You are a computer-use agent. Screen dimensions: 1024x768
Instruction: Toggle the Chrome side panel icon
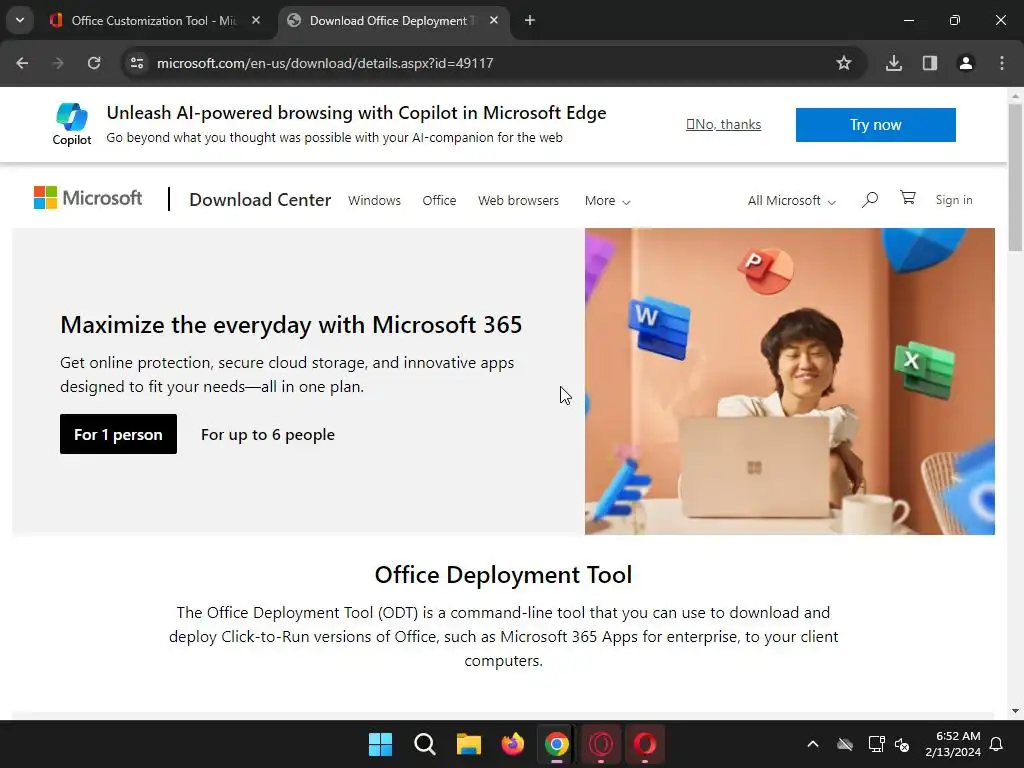click(x=930, y=63)
